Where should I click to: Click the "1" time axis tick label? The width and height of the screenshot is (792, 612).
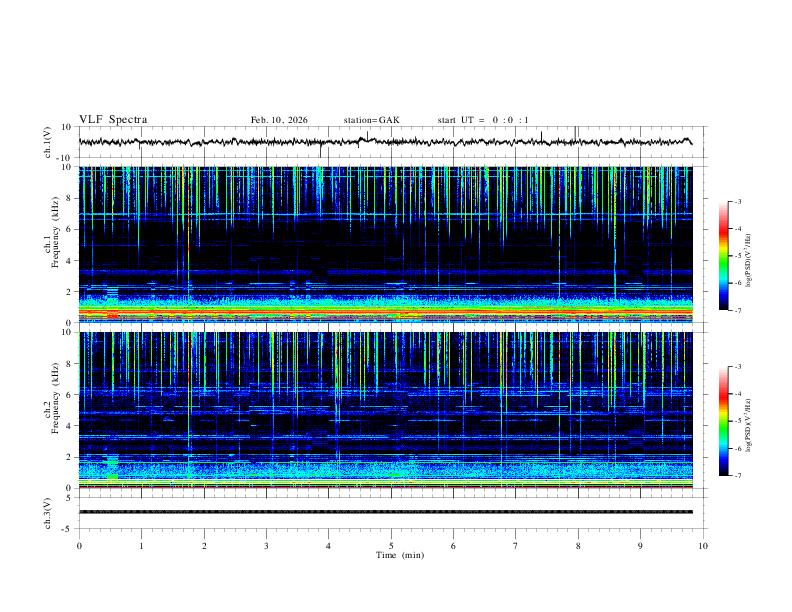tap(141, 546)
